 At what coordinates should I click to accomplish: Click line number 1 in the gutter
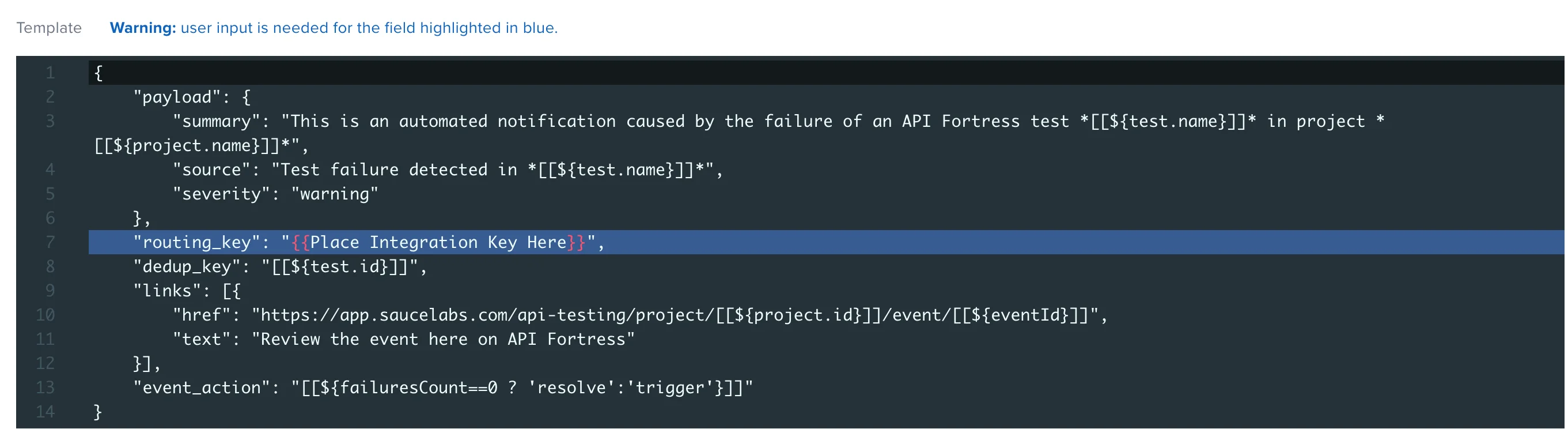point(51,73)
